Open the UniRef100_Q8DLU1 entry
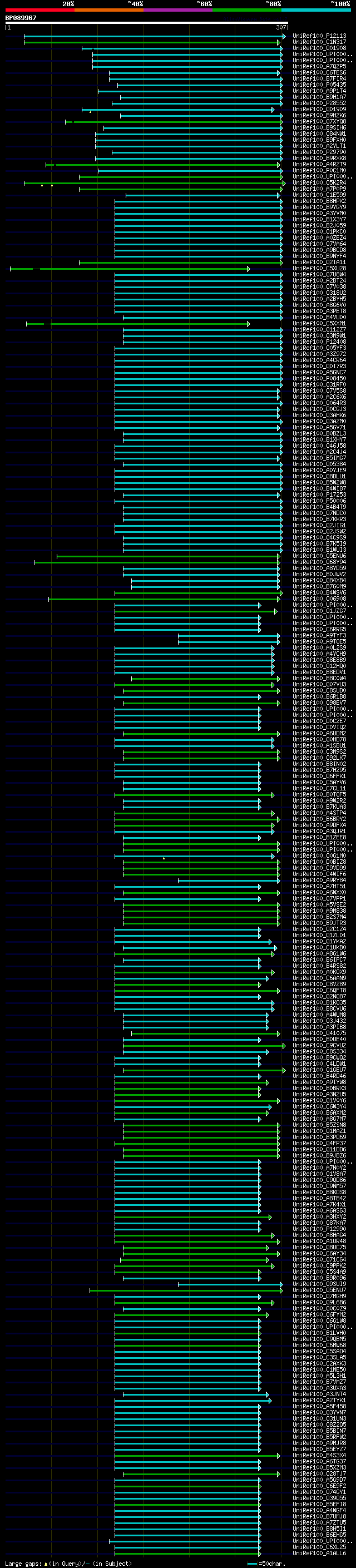The image size is (356, 1568). pos(319,477)
